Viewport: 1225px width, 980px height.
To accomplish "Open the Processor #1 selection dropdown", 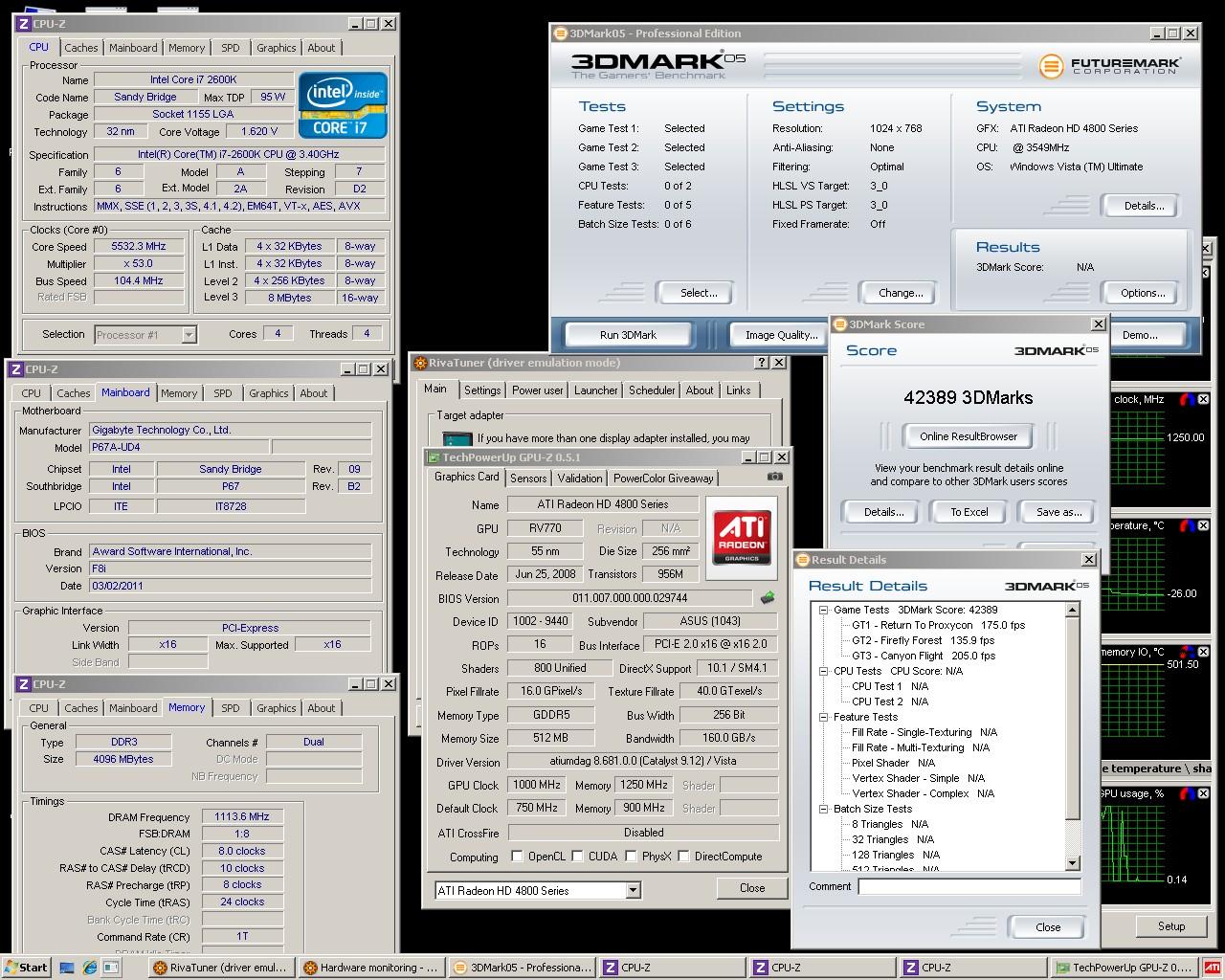I will point(189,334).
